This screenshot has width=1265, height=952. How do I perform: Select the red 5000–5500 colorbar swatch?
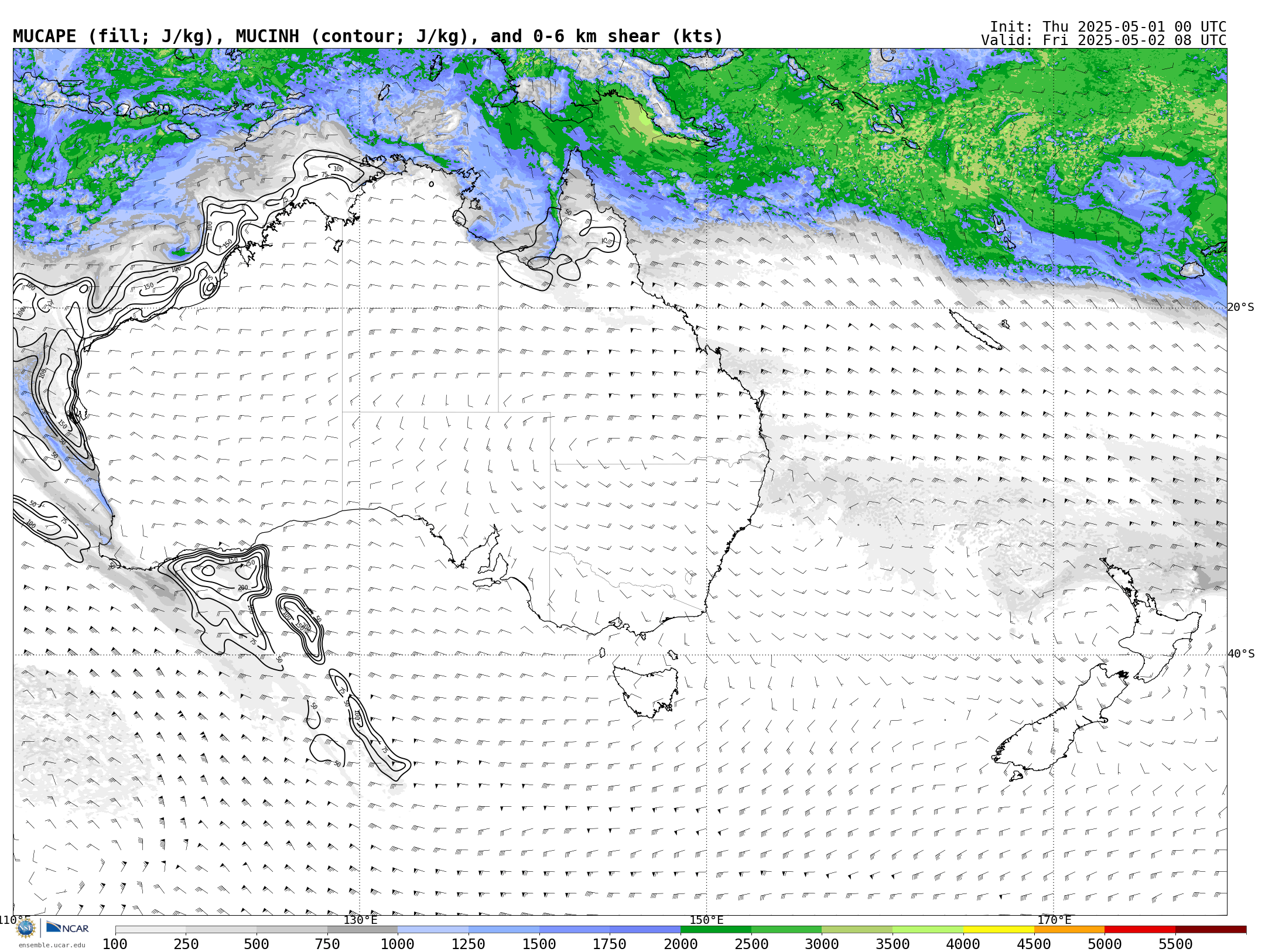pyautogui.click(x=1140, y=930)
